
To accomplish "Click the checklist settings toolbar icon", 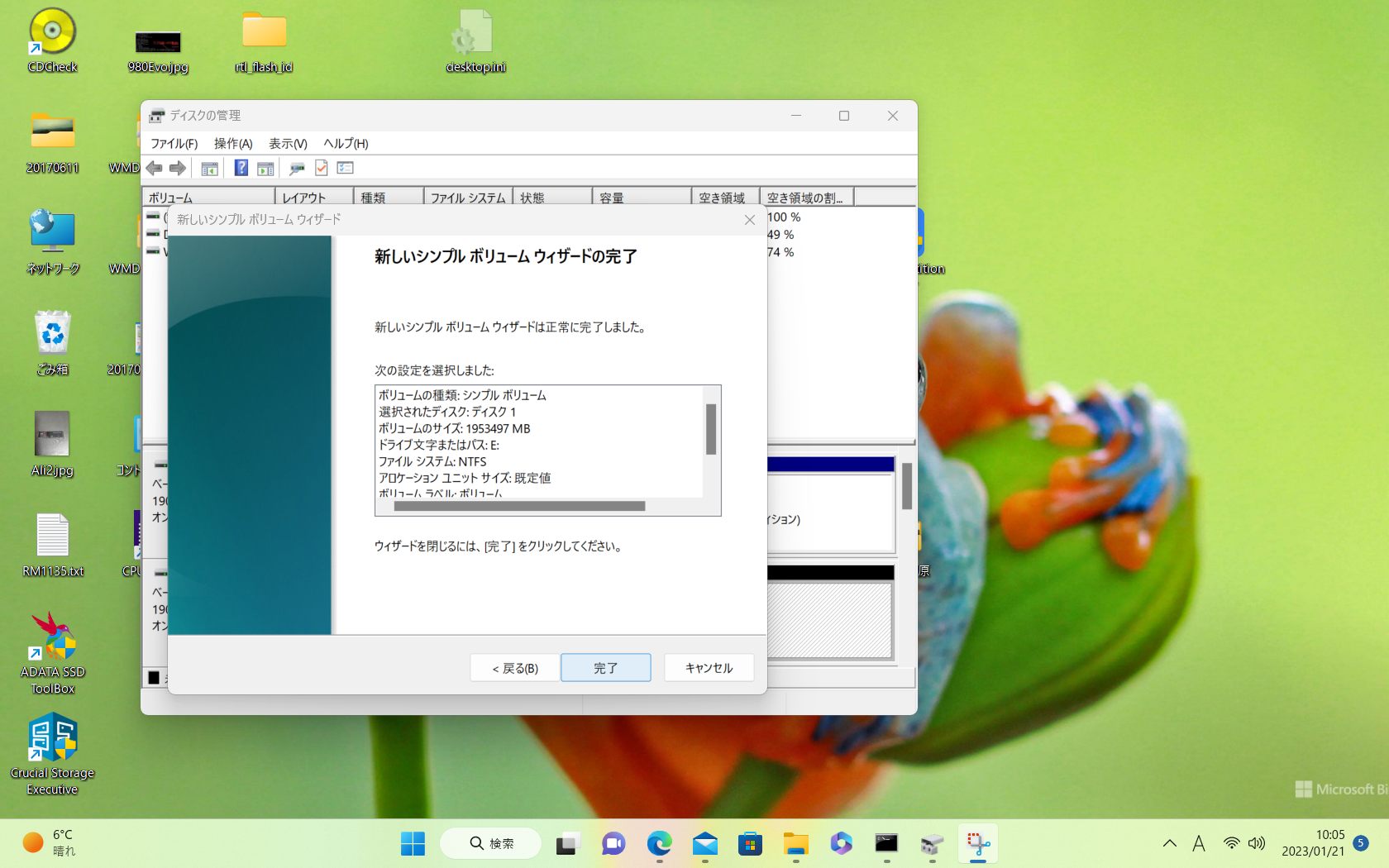I will 346,169.
